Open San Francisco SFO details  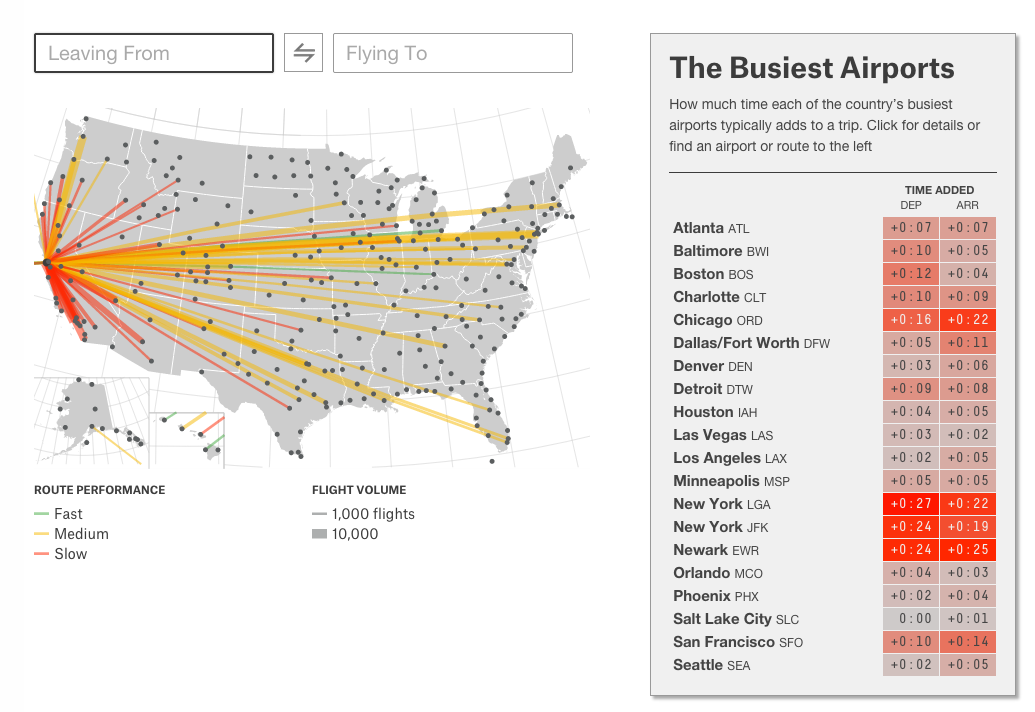click(834, 642)
